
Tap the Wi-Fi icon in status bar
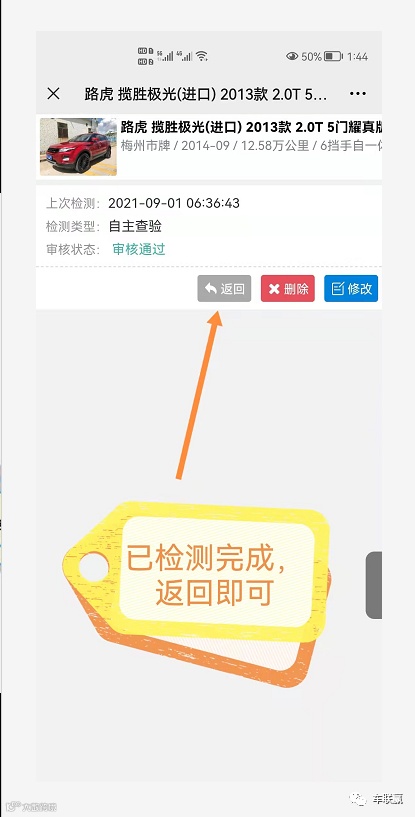202,56
